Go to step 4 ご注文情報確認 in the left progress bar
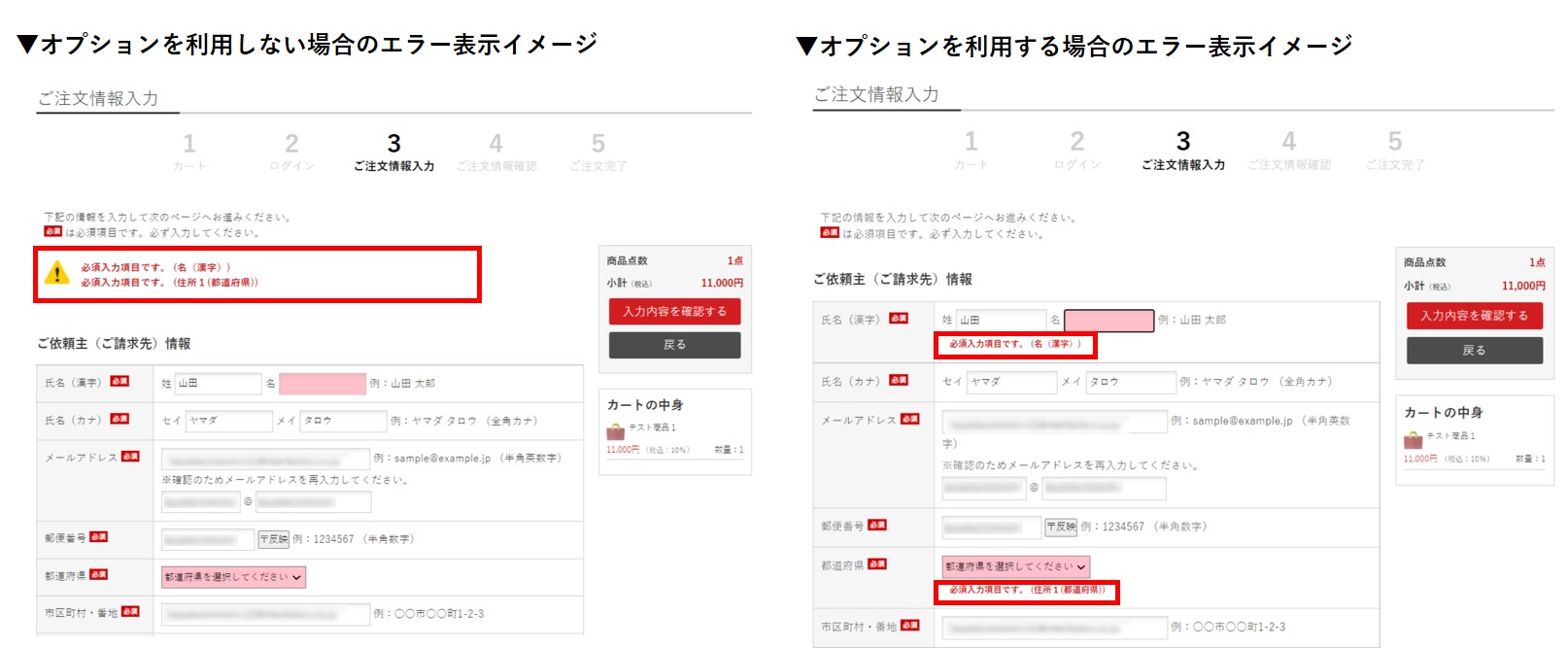1568x648 pixels. [x=495, y=153]
